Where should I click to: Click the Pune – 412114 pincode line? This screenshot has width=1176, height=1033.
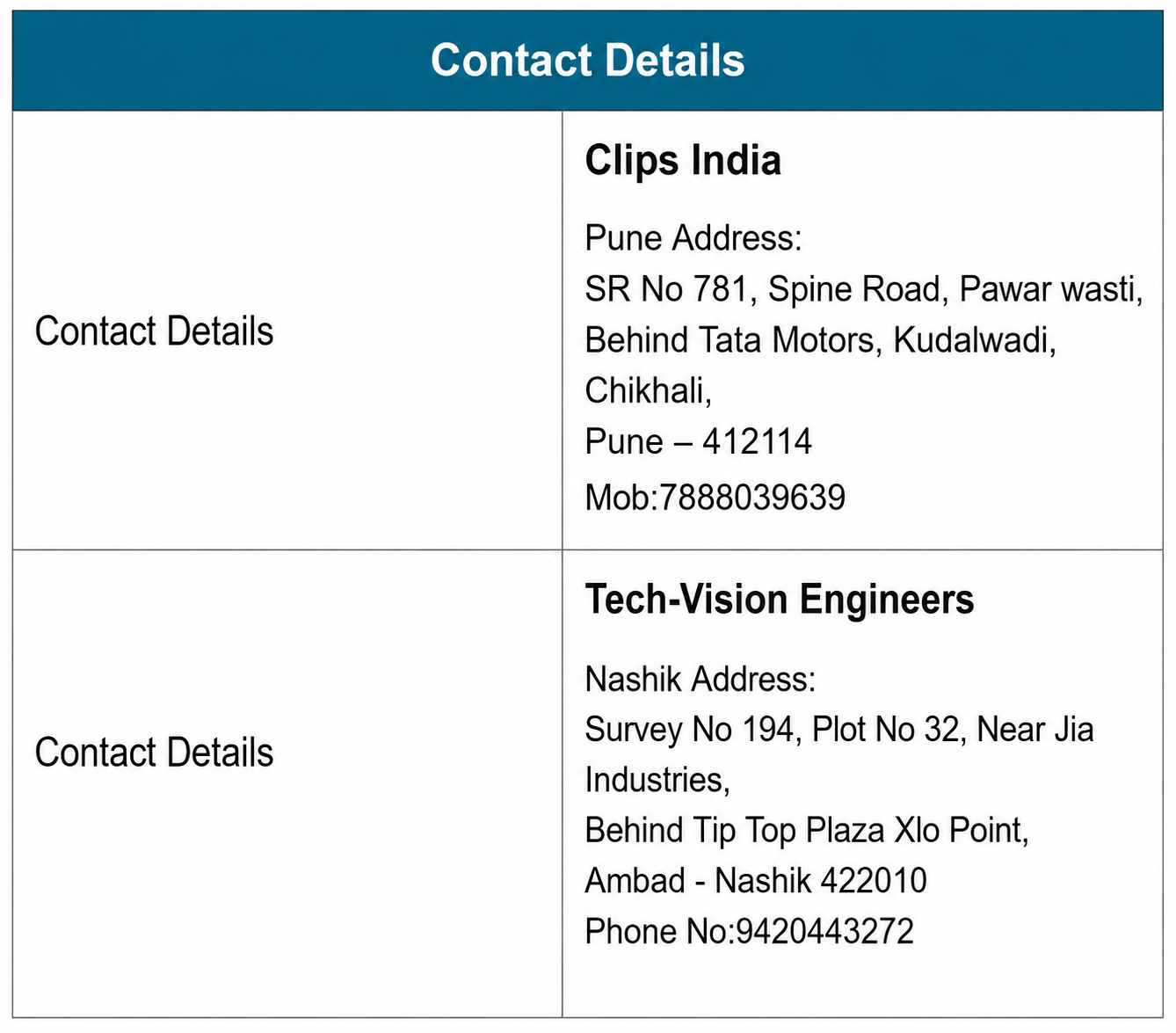699,441
